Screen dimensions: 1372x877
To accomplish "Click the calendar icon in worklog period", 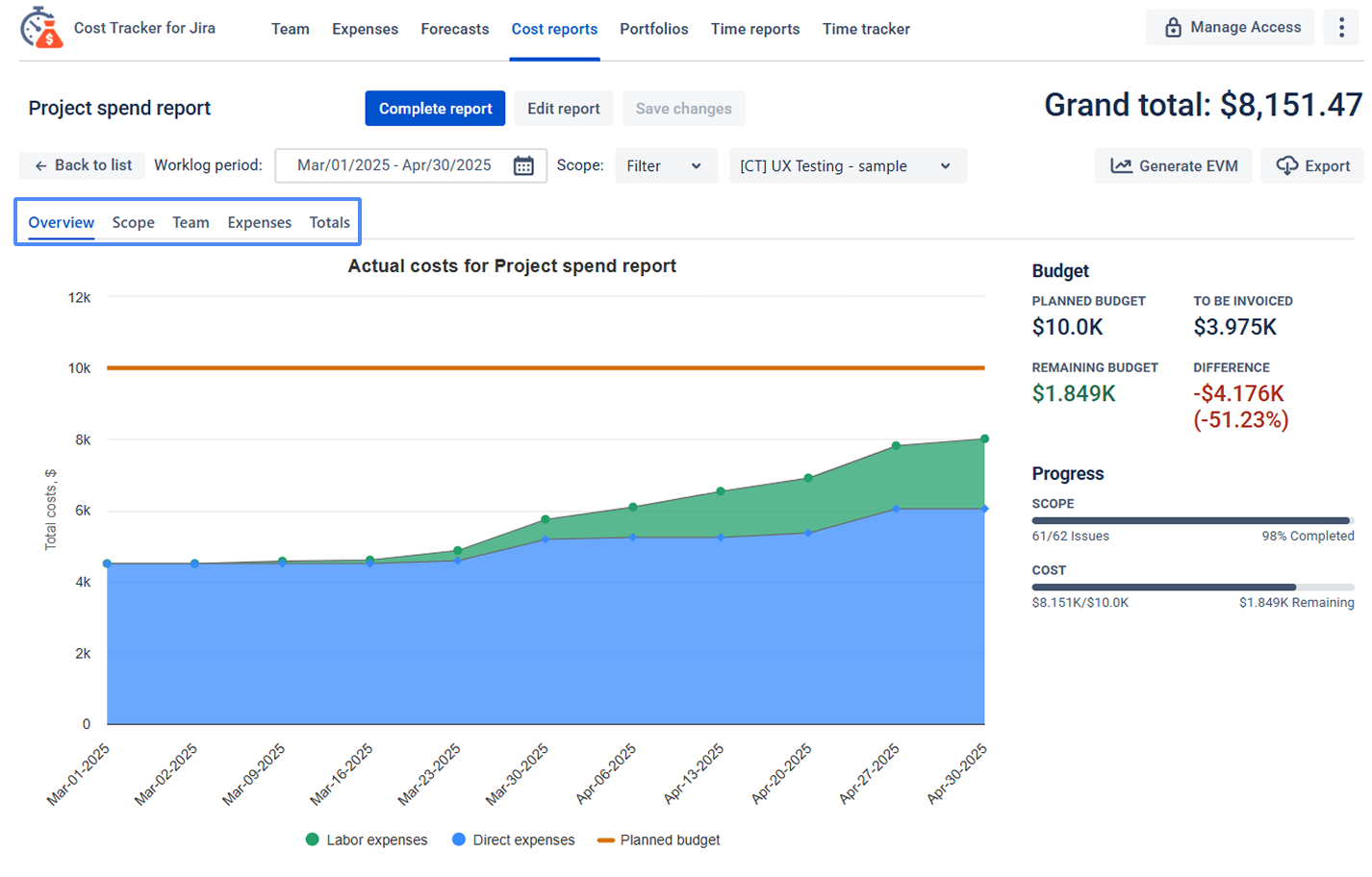I will pos(523,166).
